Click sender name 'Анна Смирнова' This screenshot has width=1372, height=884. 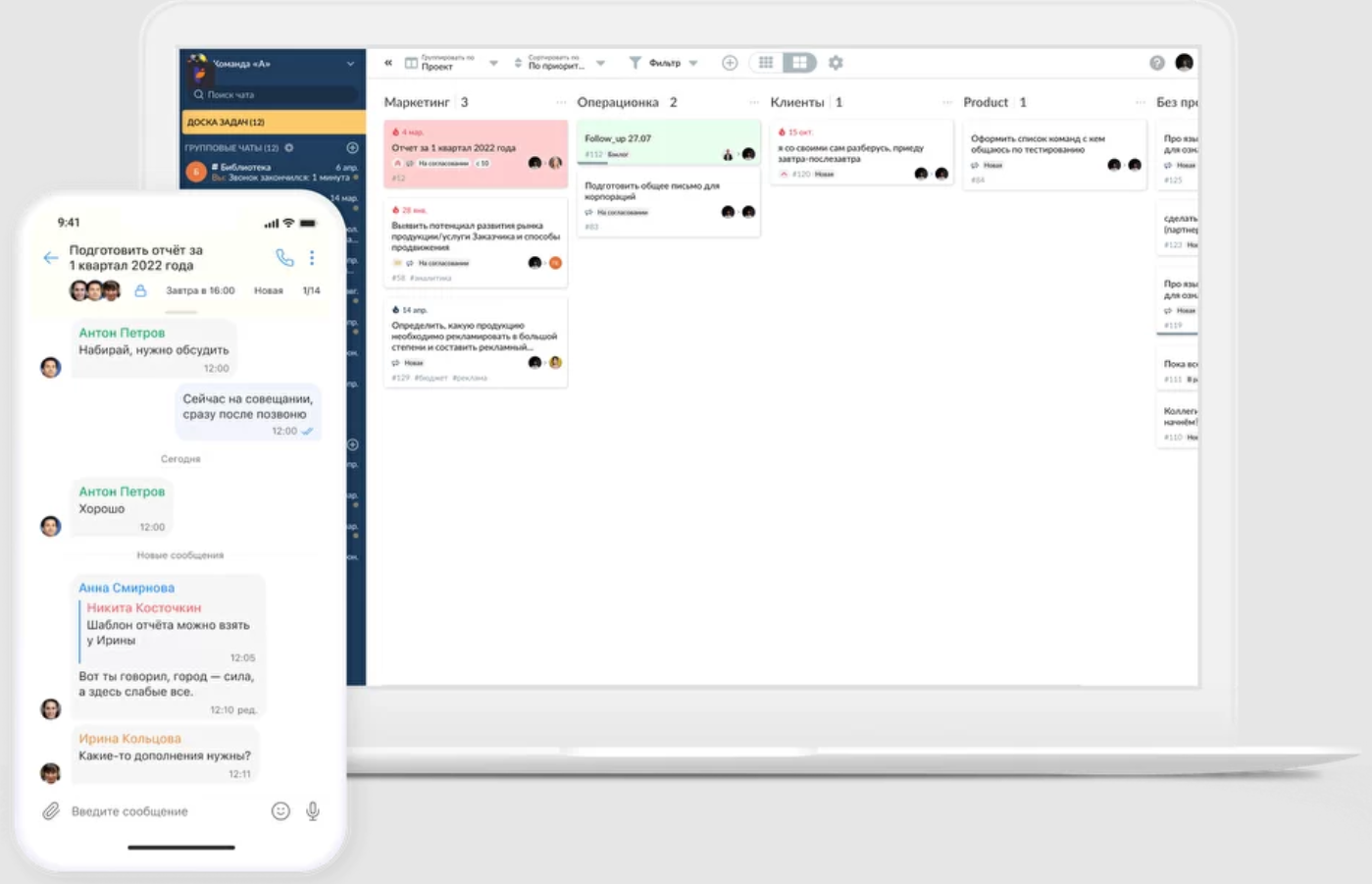click(x=127, y=588)
